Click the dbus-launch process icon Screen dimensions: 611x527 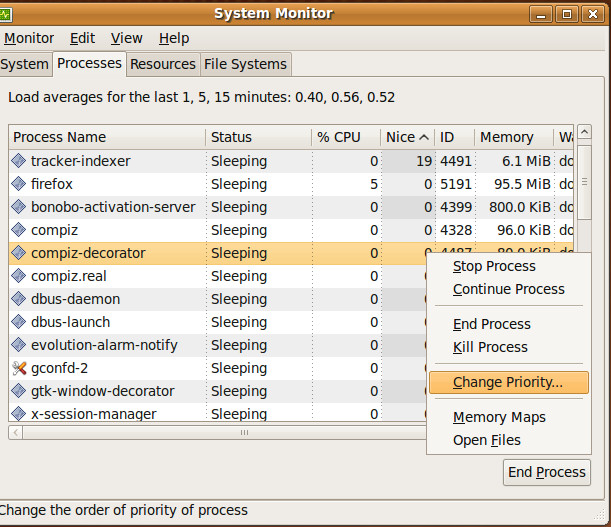[18, 322]
